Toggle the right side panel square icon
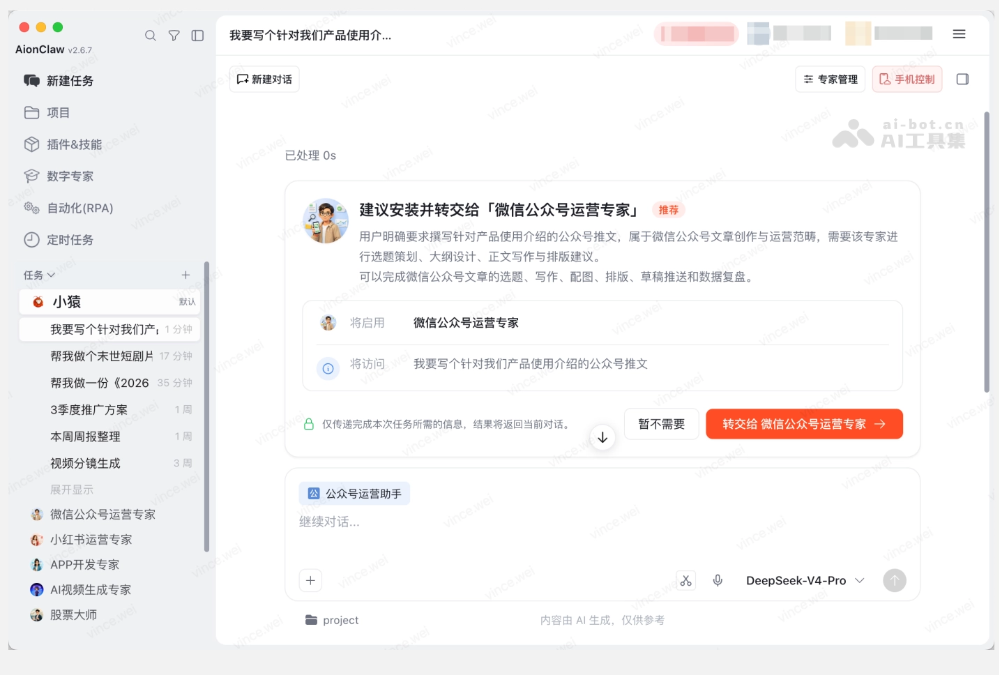 [963, 79]
